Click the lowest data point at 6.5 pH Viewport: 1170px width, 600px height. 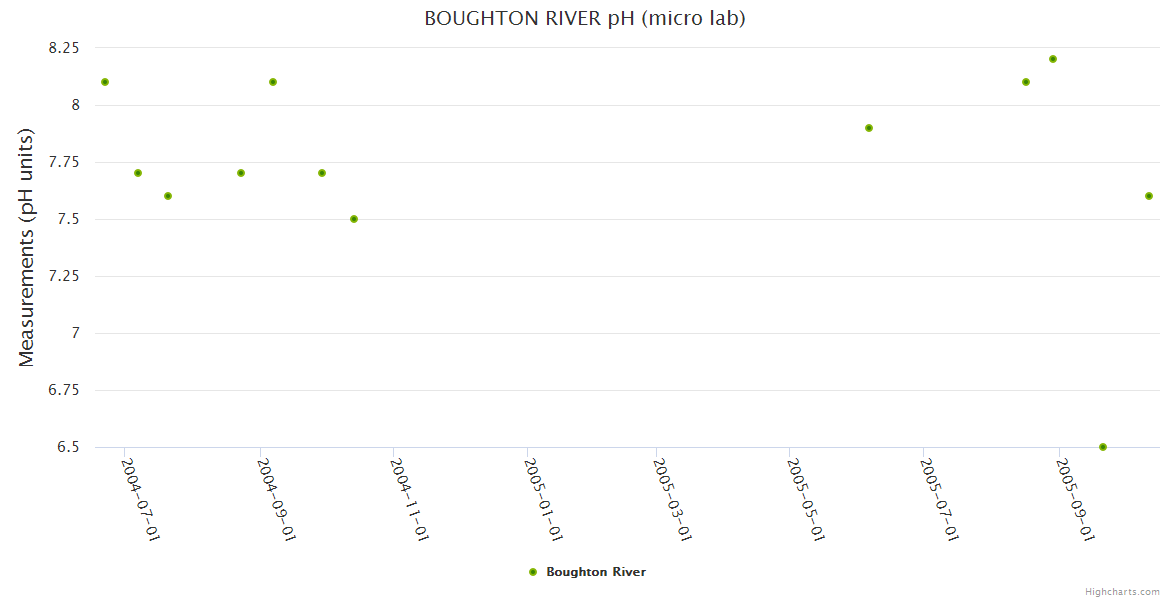click(1103, 447)
